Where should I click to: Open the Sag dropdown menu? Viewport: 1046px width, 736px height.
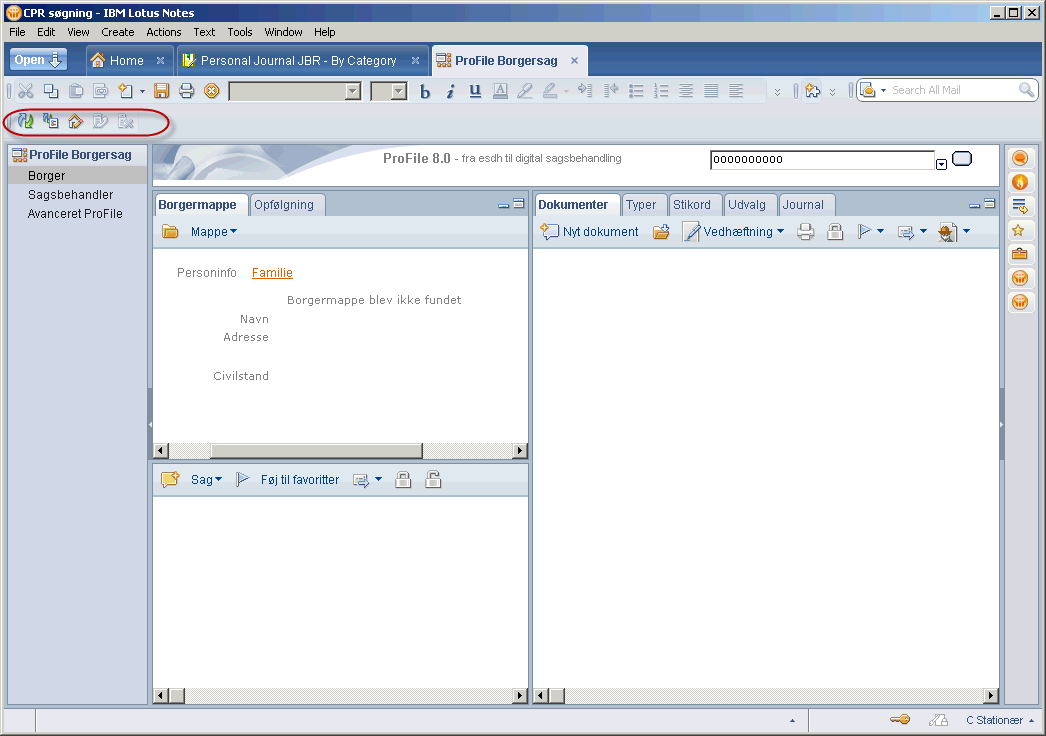coord(206,480)
